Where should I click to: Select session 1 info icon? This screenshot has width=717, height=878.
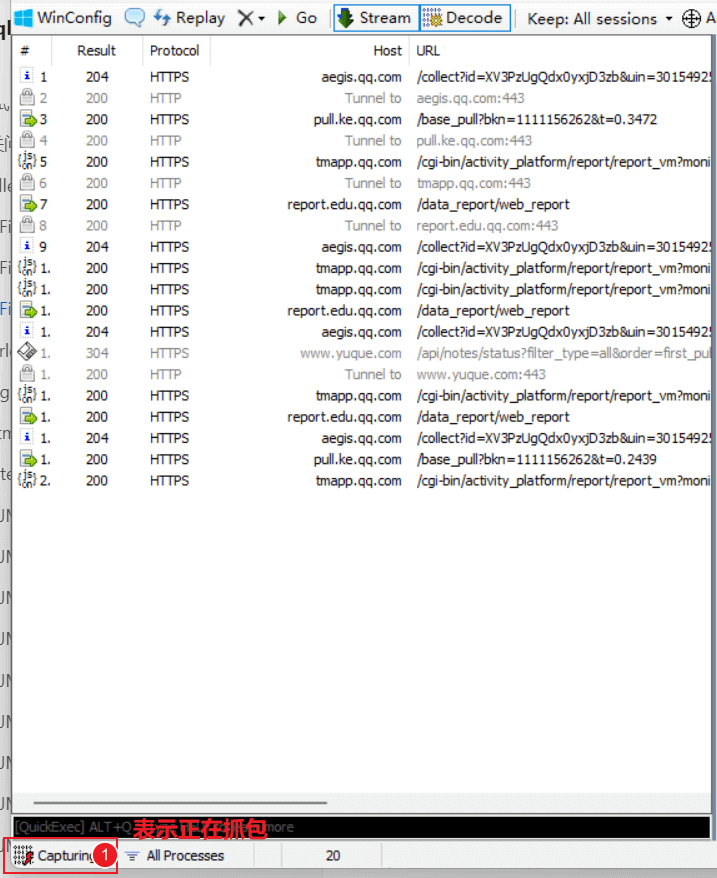tap(27, 76)
